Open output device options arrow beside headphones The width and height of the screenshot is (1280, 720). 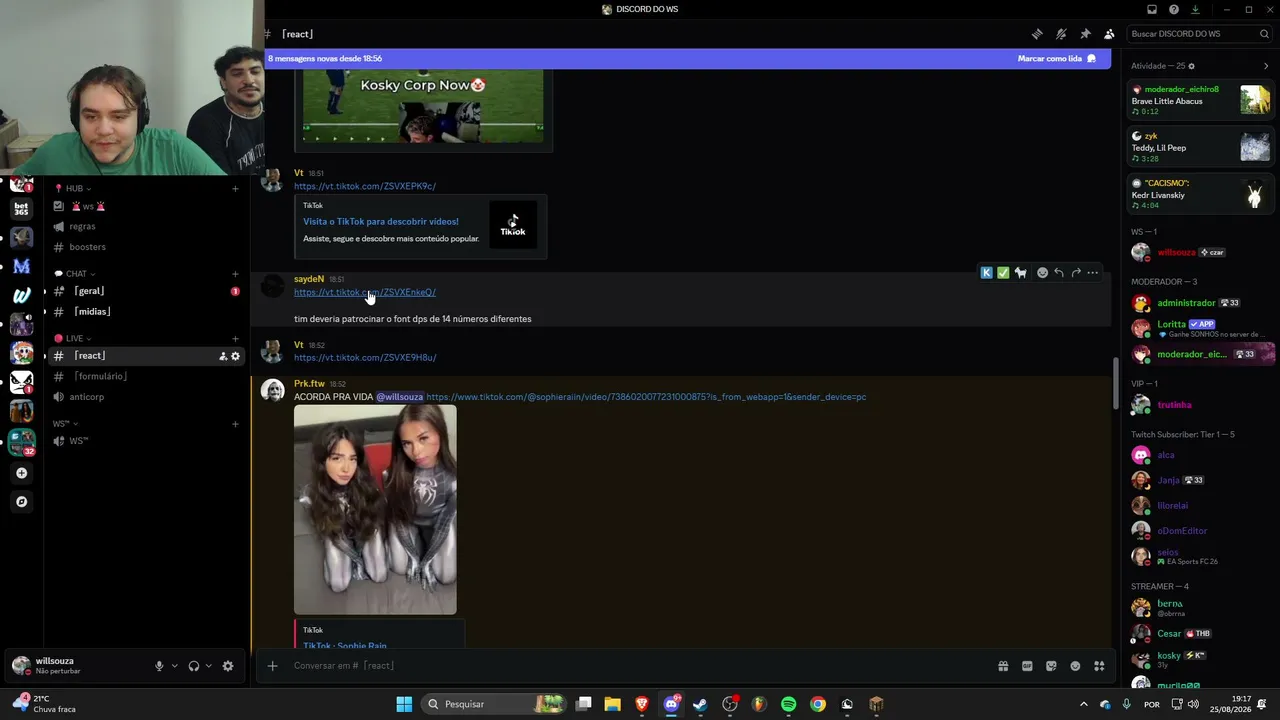point(208,666)
